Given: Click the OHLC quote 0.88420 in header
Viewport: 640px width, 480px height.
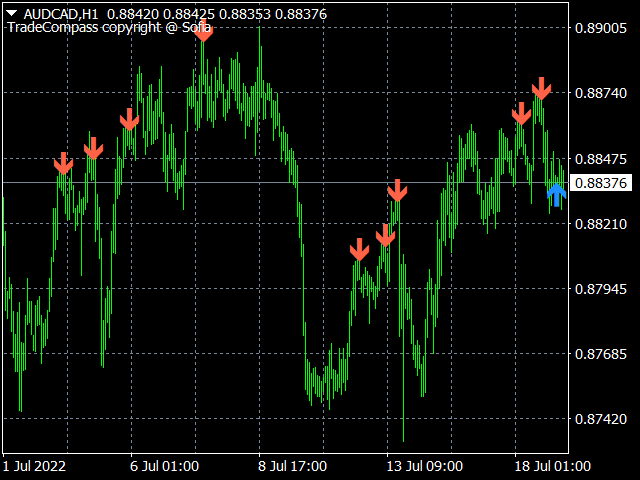Looking at the screenshot, I should click(133, 14).
